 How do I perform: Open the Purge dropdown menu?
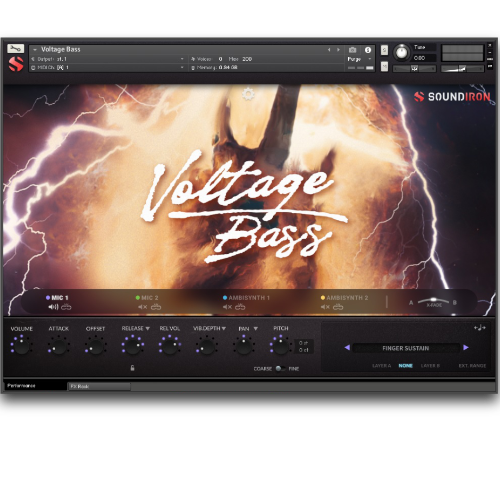359,59
